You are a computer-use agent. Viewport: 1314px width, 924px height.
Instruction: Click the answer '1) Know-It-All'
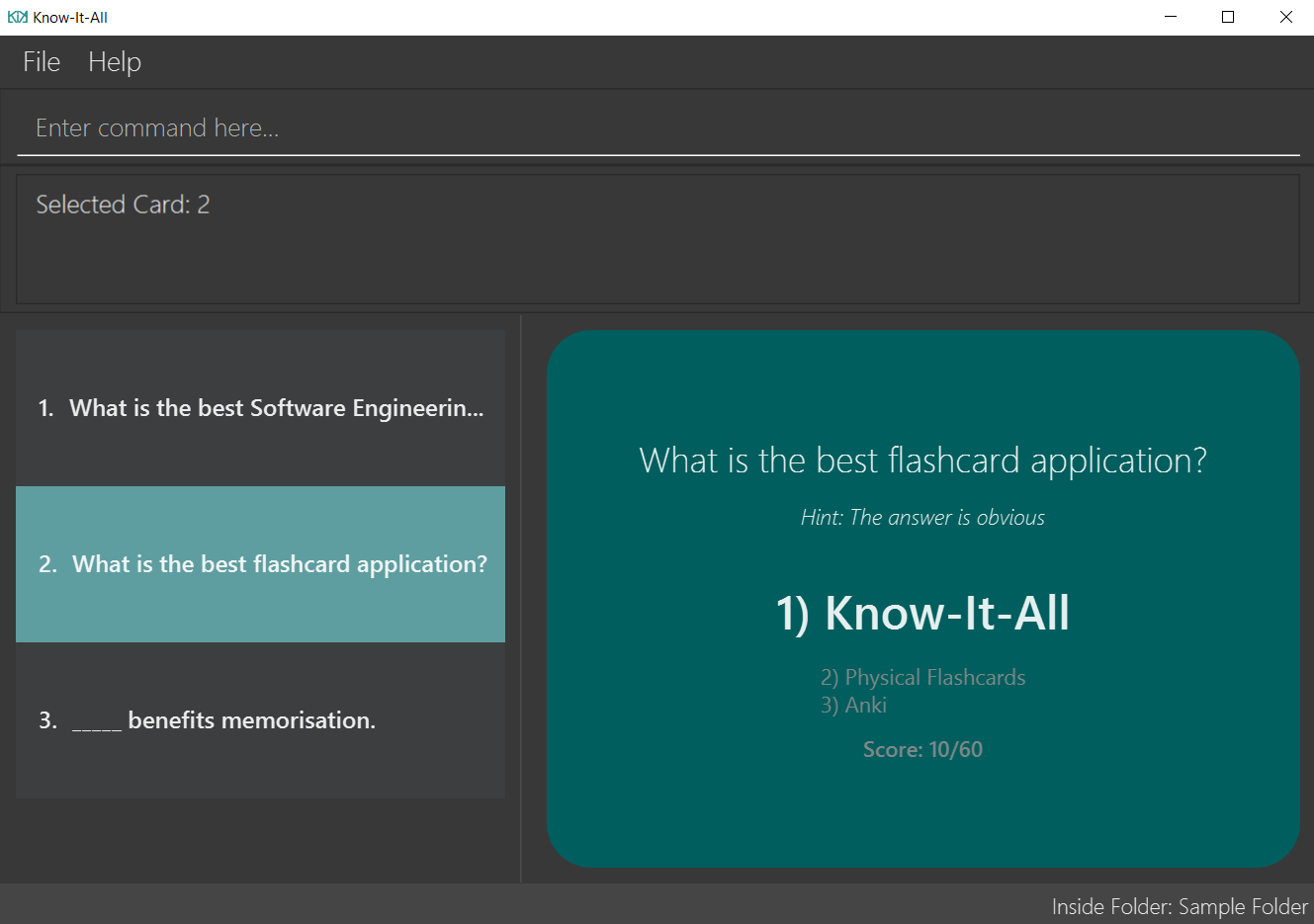click(922, 613)
